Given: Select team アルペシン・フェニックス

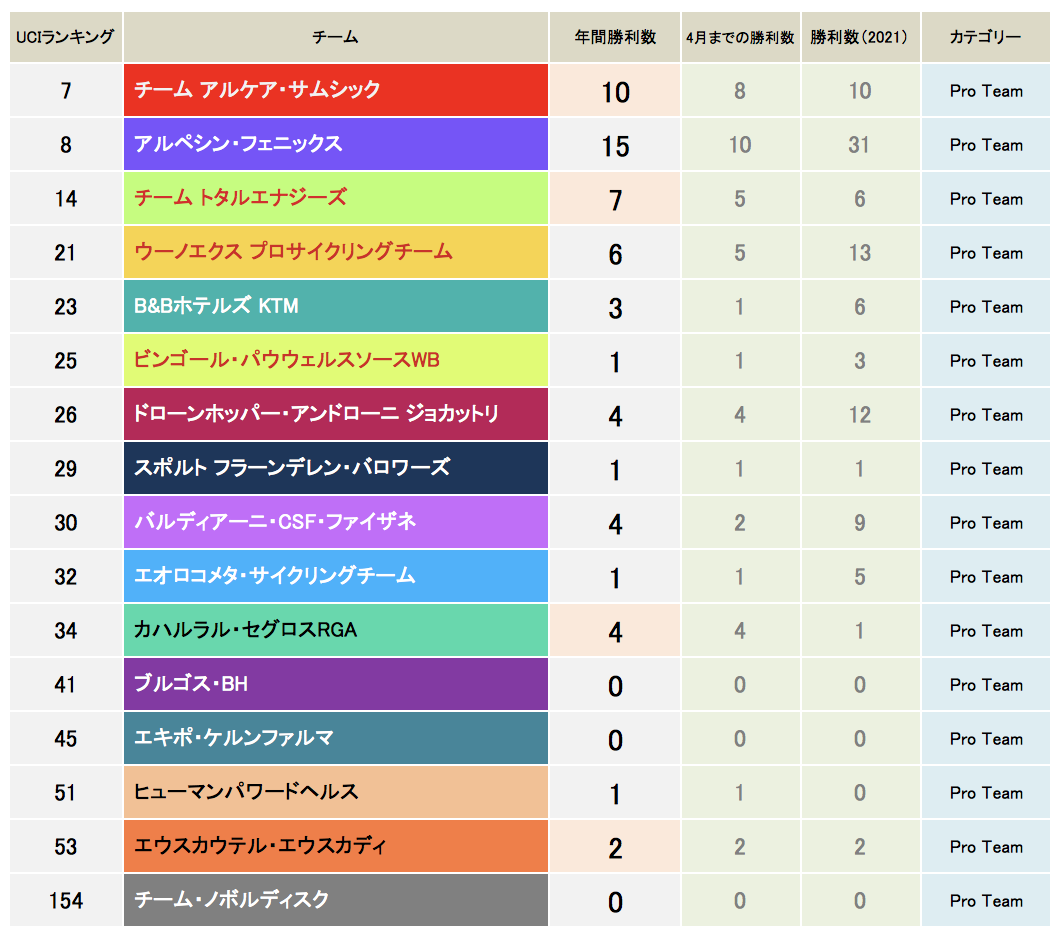Looking at the screenshot, I should tap(335, 144).
